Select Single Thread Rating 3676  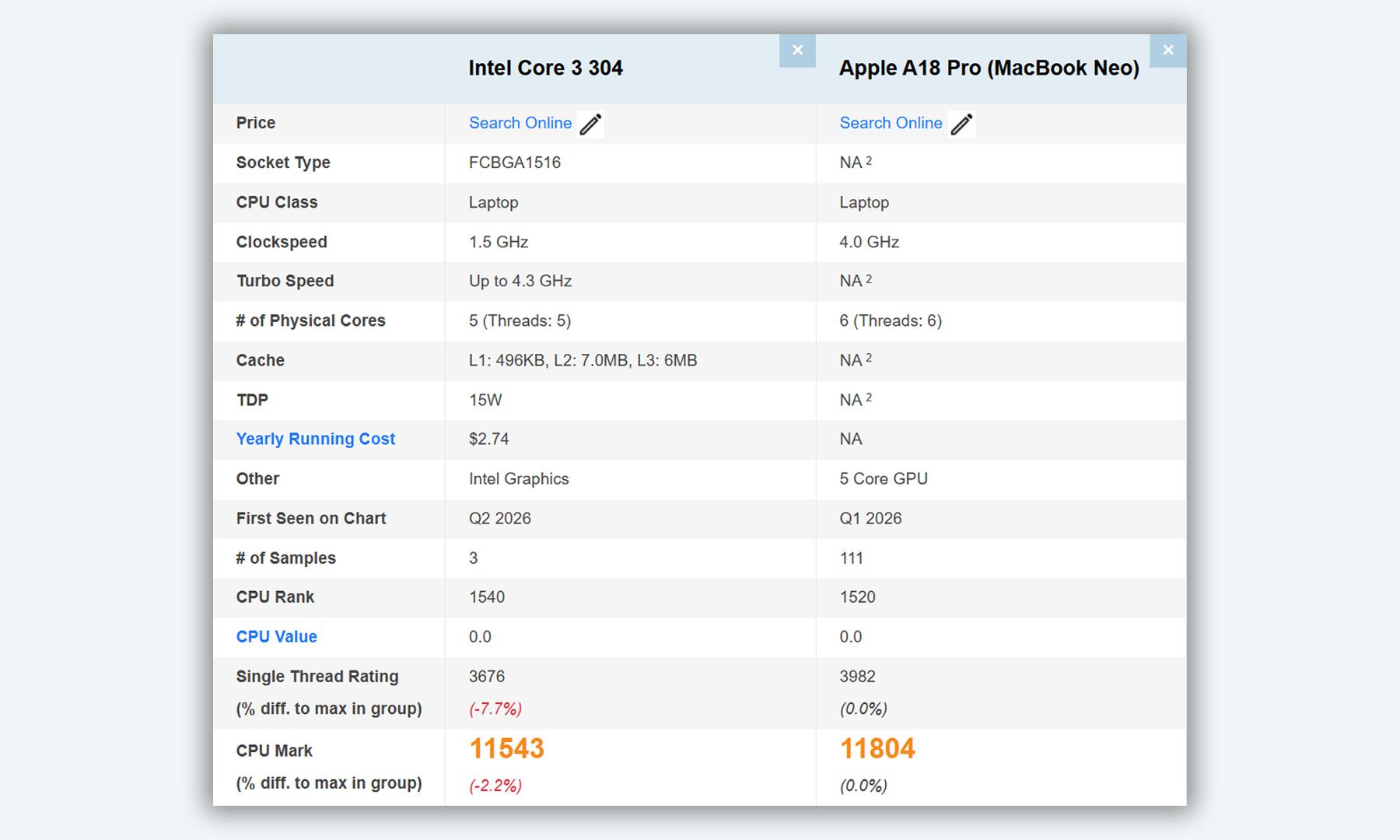coord(487,677)
